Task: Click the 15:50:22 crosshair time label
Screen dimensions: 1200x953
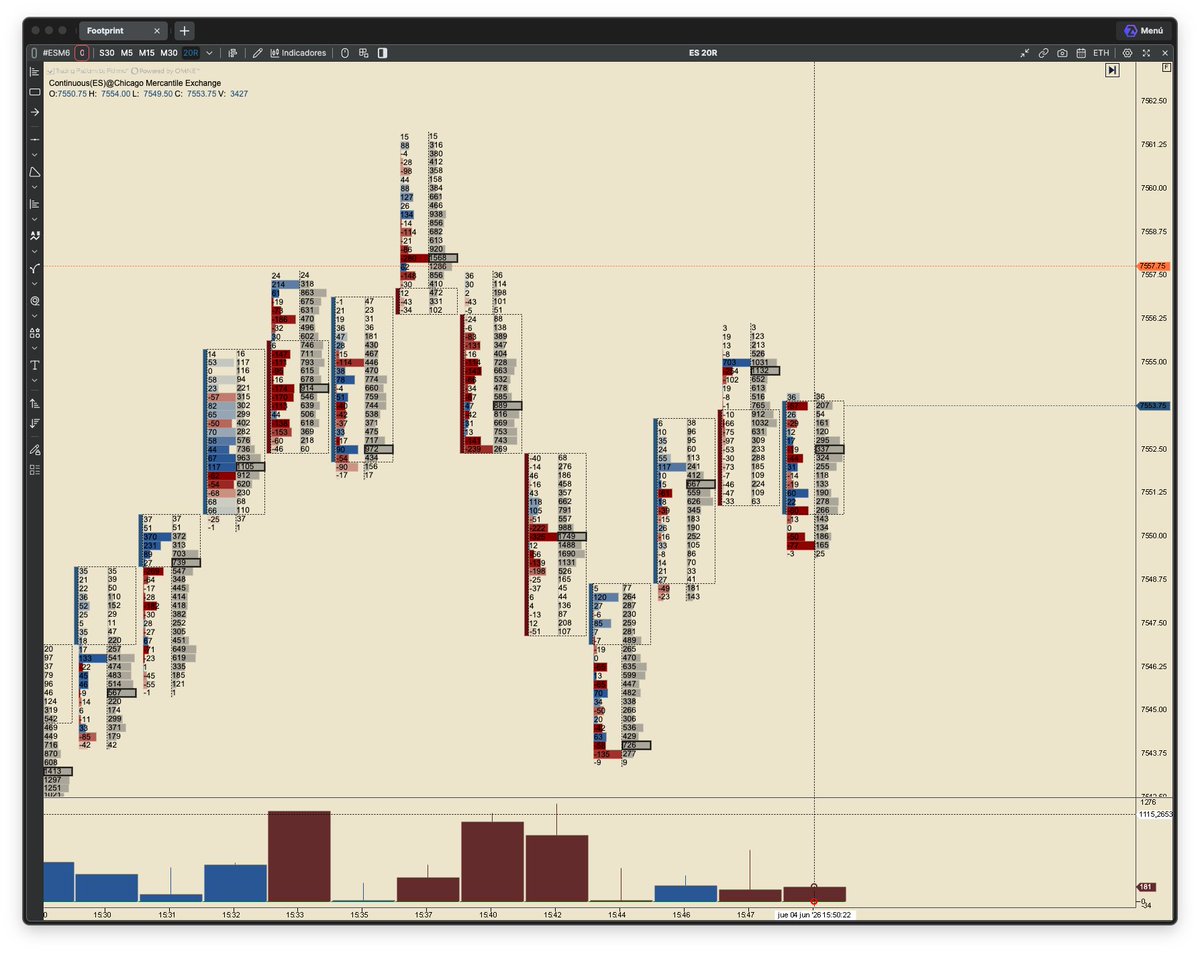Action: [x=814, y=914]
